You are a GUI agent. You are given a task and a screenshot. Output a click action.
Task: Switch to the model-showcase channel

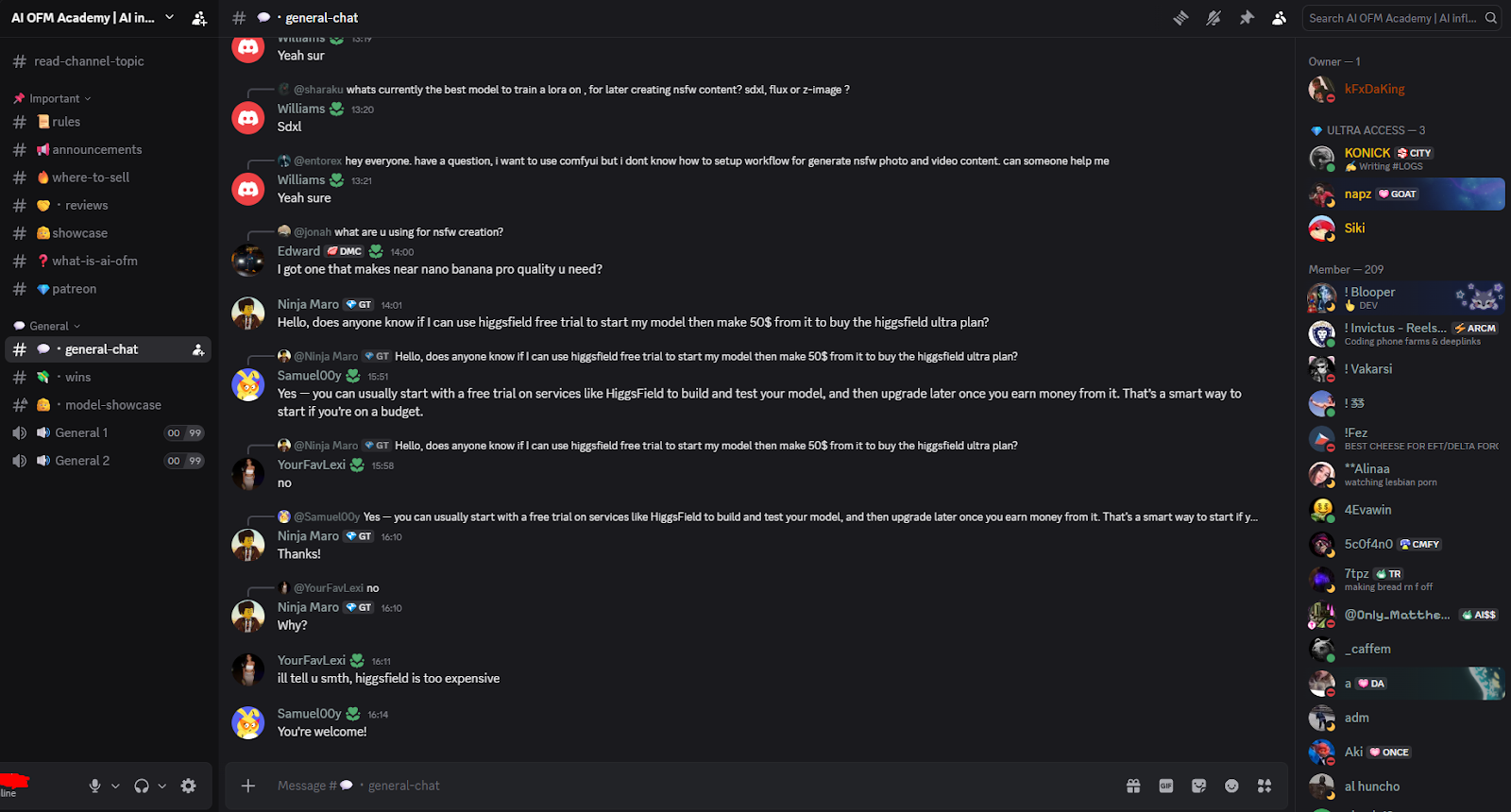pos(112,405)
